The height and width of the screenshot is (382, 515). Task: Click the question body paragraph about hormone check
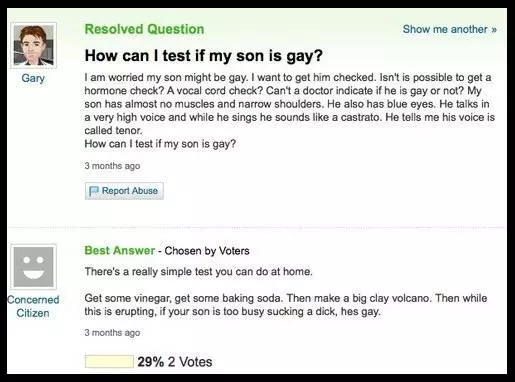click(290, 104)
